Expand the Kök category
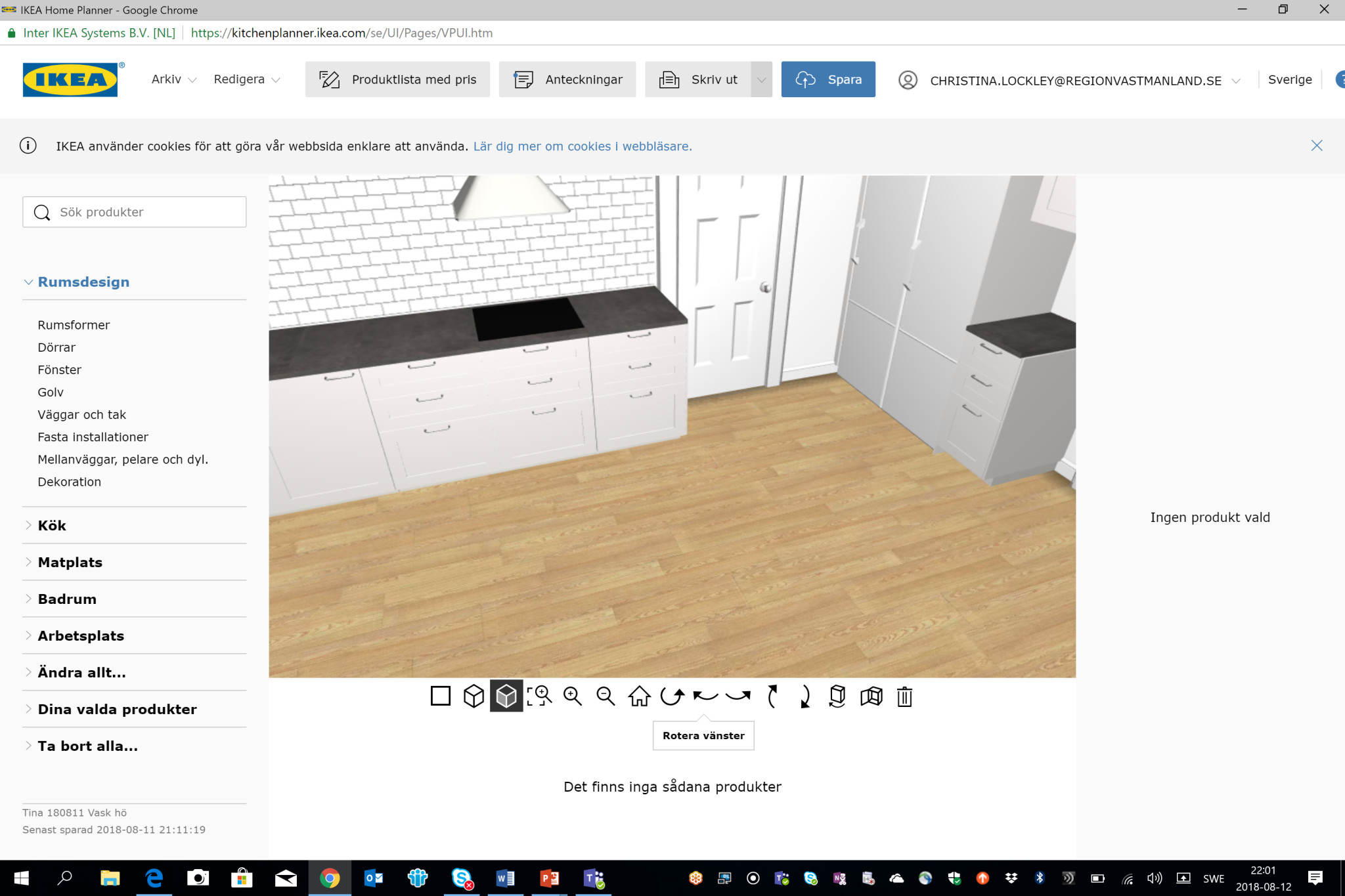Image resolution: width=1345 pixels, height=896 pixels. (x=52, y=525)
